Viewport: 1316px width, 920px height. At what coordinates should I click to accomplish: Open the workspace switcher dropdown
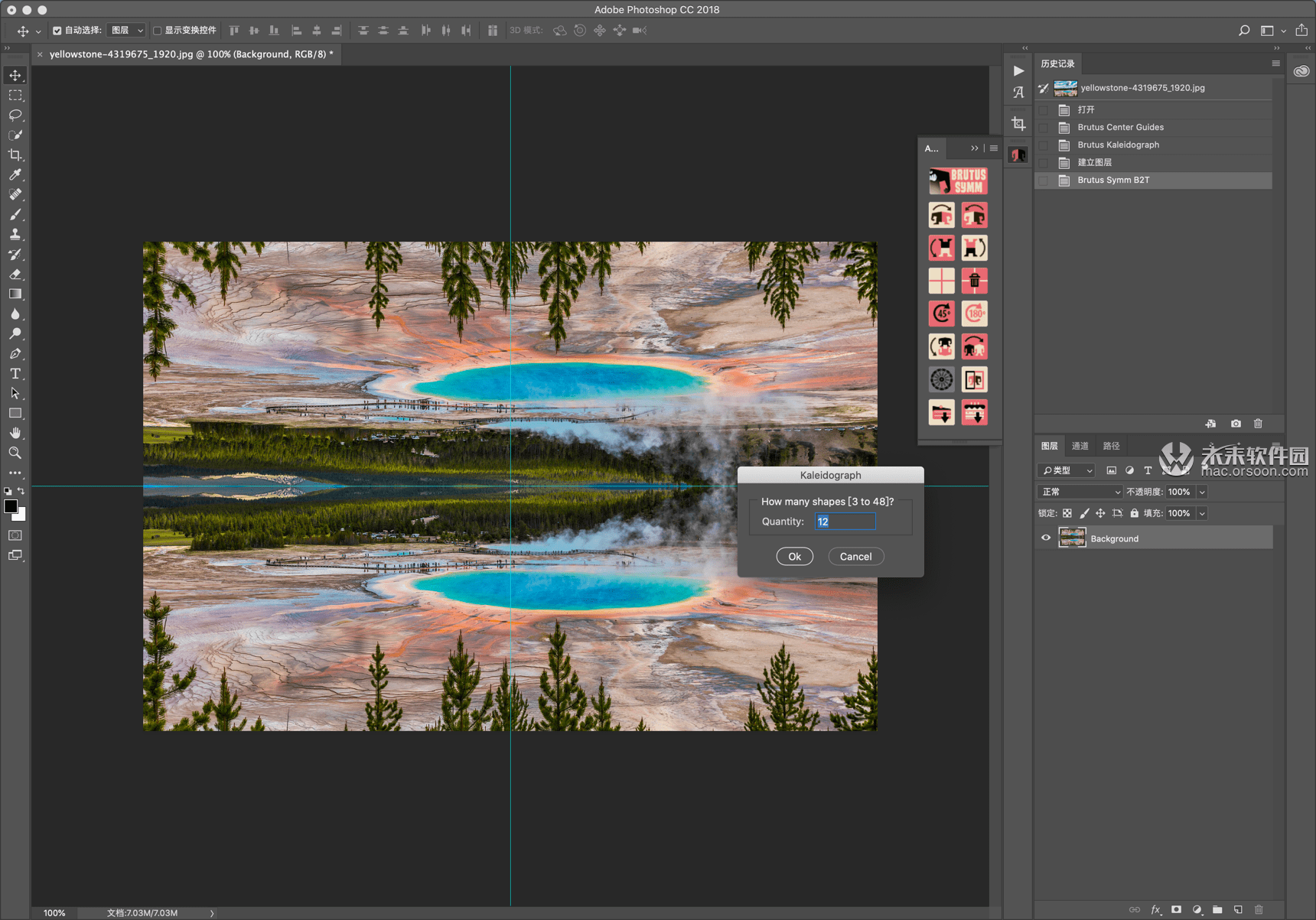[1272, 31]
